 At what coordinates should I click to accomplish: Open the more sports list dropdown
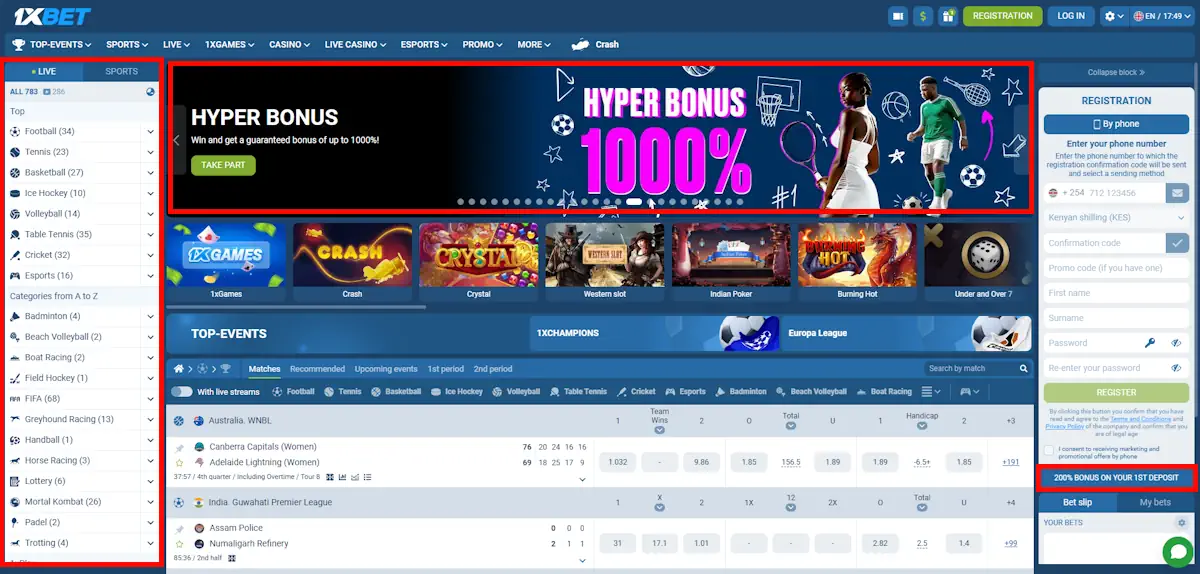pos(931,392)
